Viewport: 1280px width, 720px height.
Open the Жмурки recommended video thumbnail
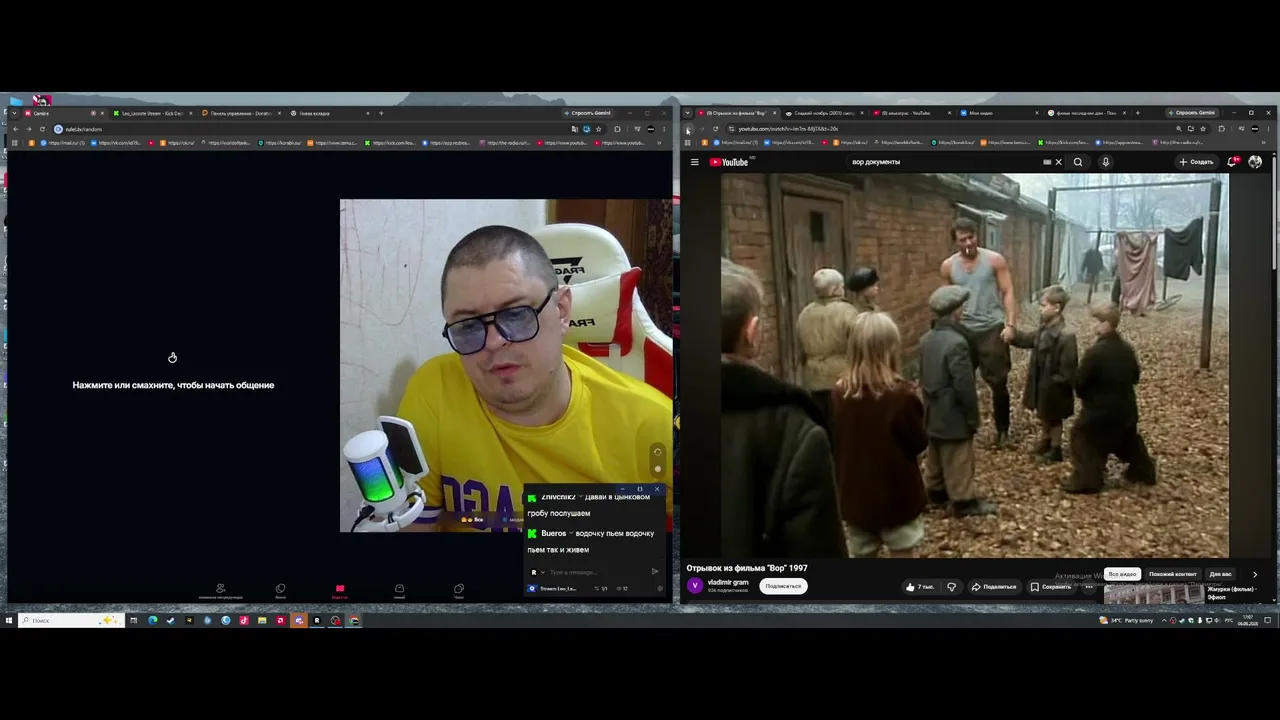click(1153, 594)
